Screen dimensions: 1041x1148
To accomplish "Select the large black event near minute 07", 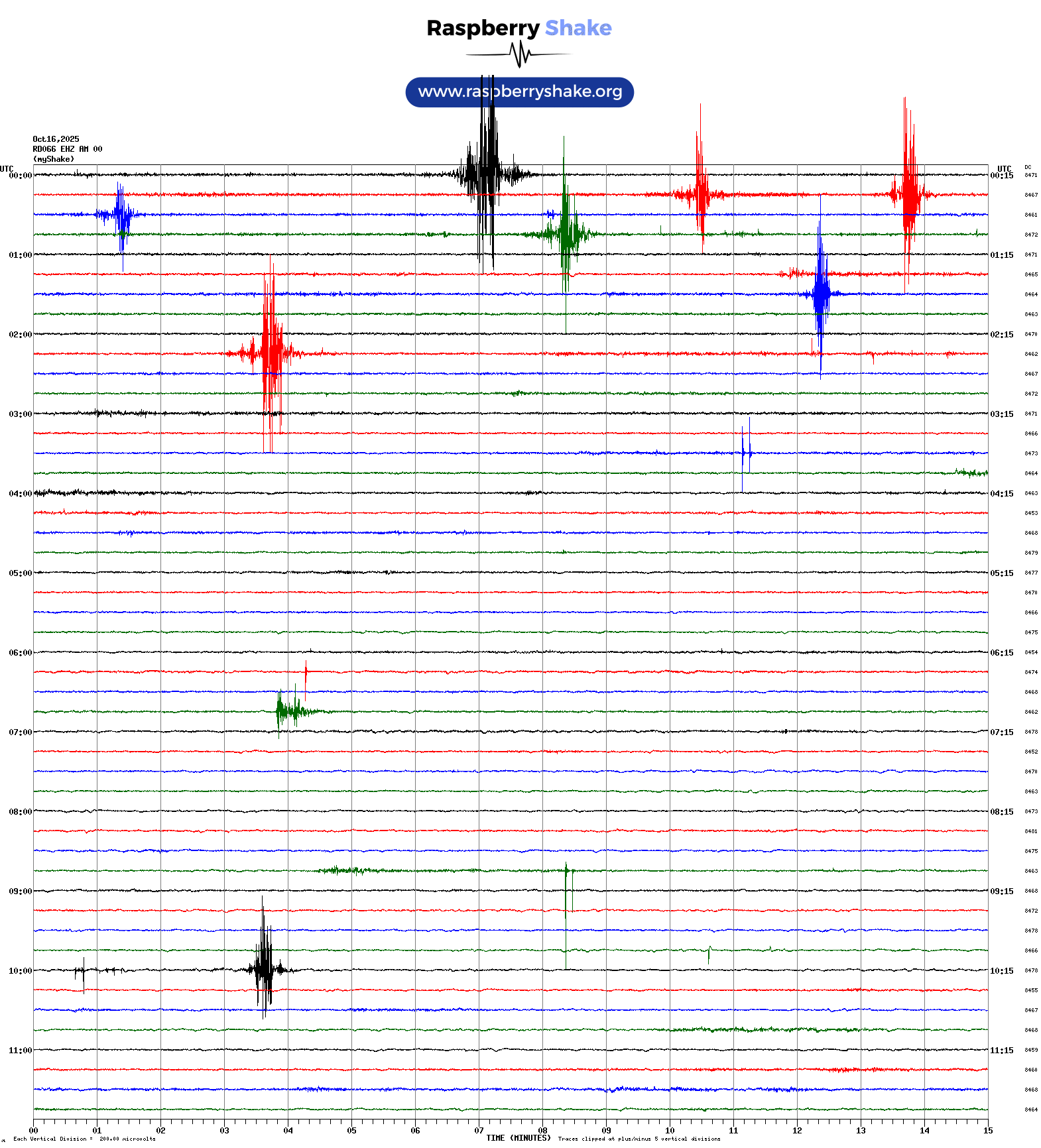I will point(487,175).
